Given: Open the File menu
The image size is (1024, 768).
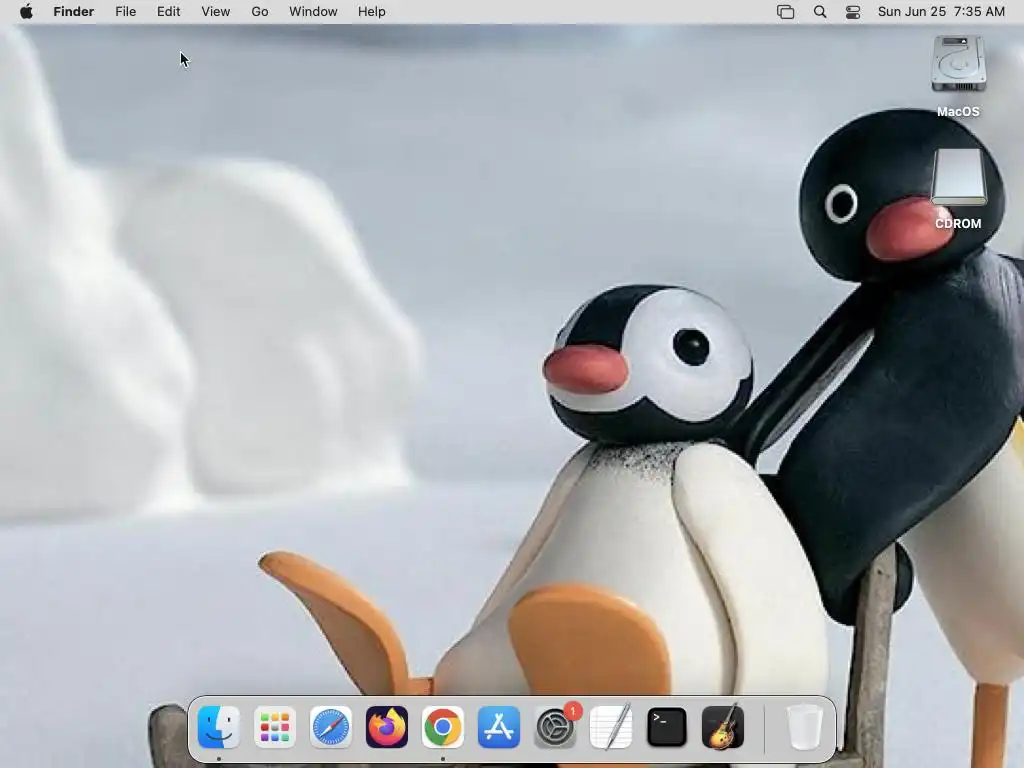Looking at the screenshot, I should click(125, 12).
